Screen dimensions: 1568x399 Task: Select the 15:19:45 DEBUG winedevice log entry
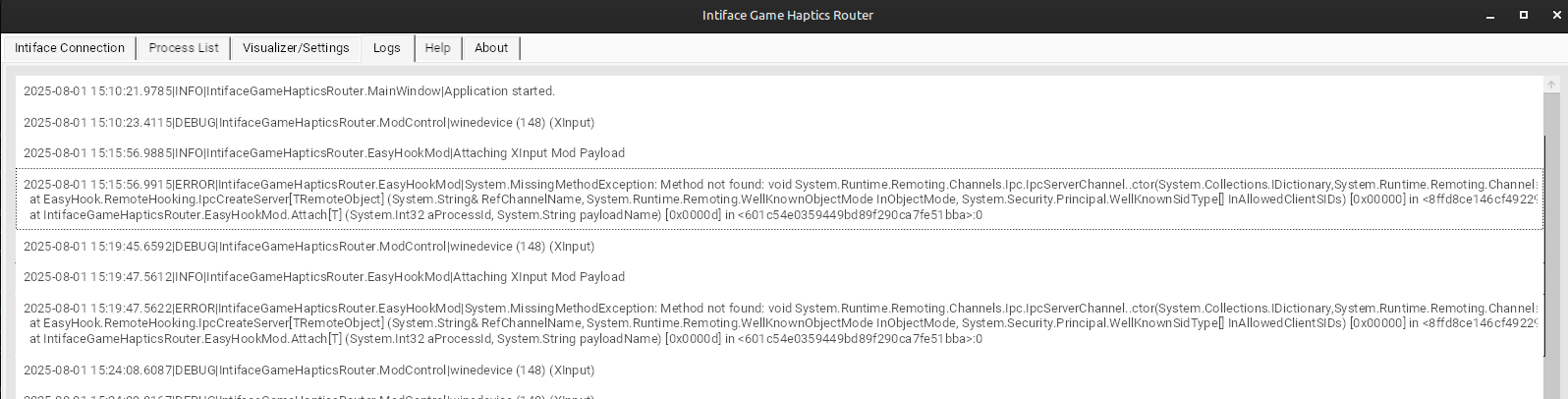pyautogui.click(x=308, y=247)
